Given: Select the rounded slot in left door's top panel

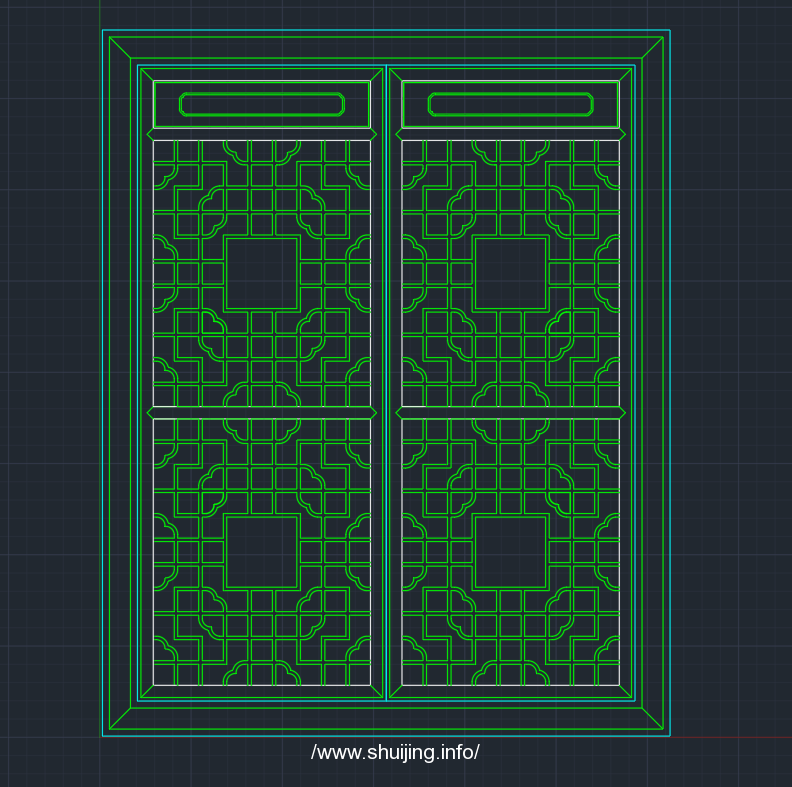Looking at the screenshot, I should tap(262, 105).
